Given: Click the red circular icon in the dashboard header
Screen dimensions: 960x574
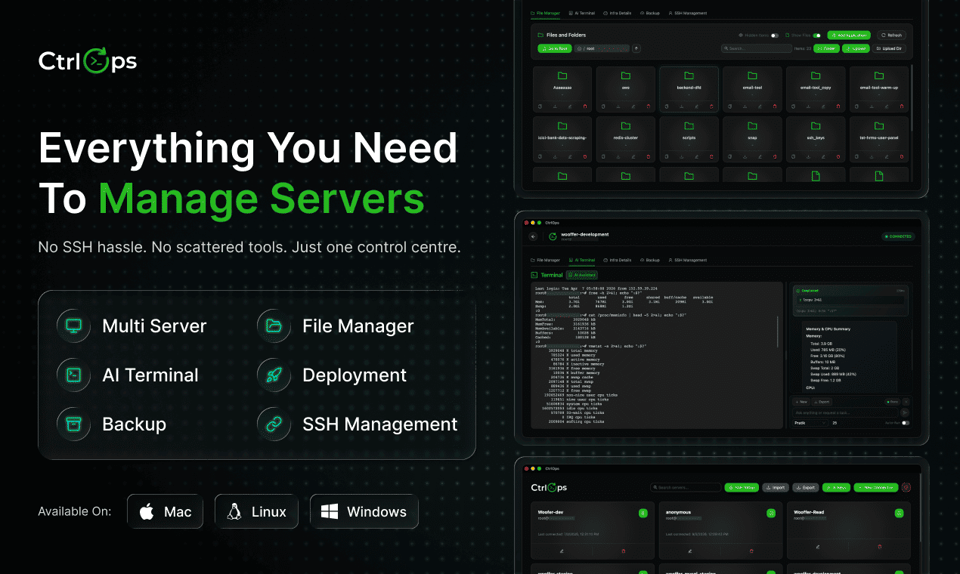Looking at the screenshot, I should [906, 488].
